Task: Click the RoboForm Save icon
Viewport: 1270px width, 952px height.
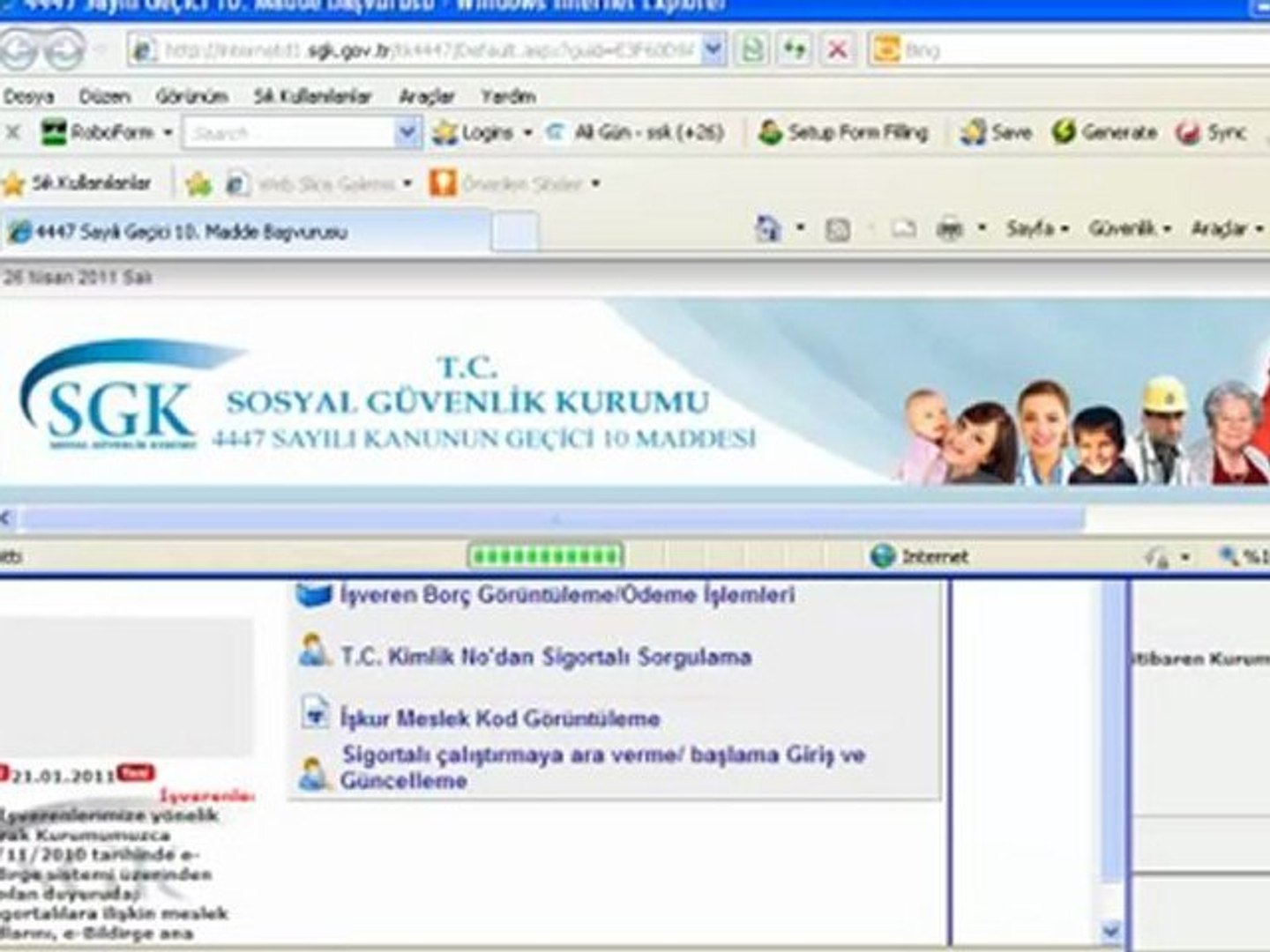Action: coord(973,132)
